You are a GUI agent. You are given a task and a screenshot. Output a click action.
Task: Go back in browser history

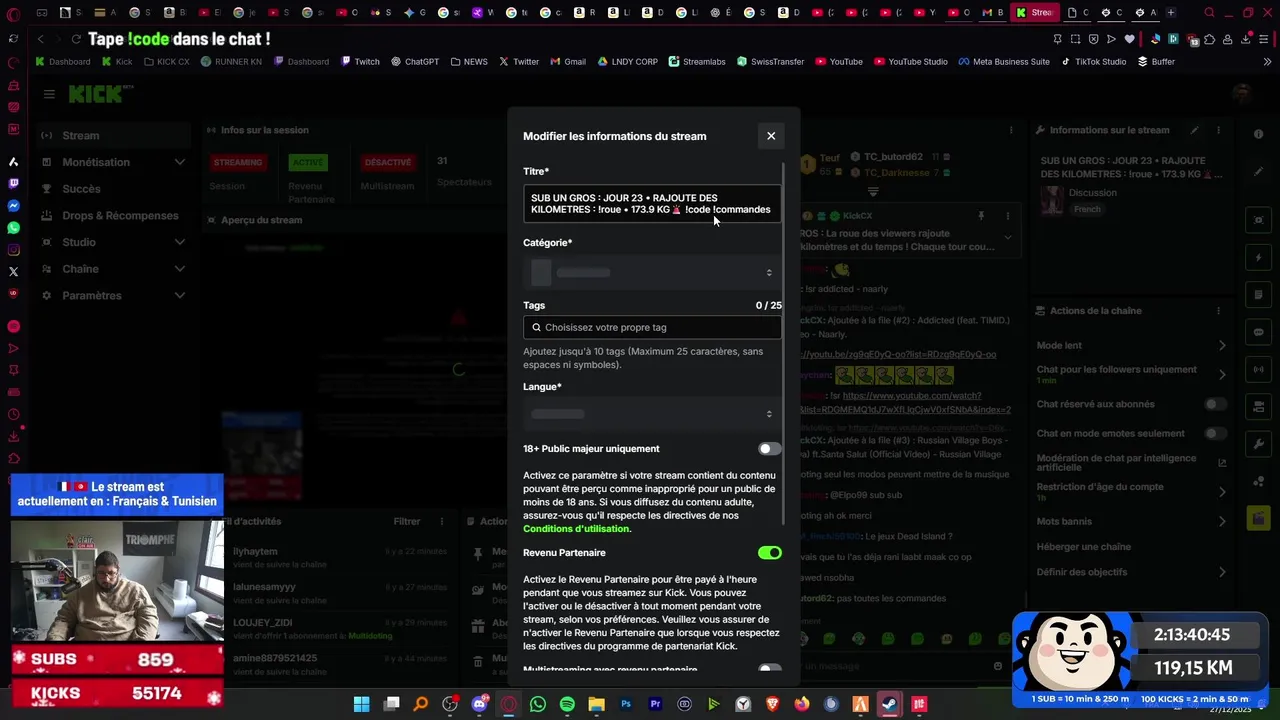(x=40, y=39)
